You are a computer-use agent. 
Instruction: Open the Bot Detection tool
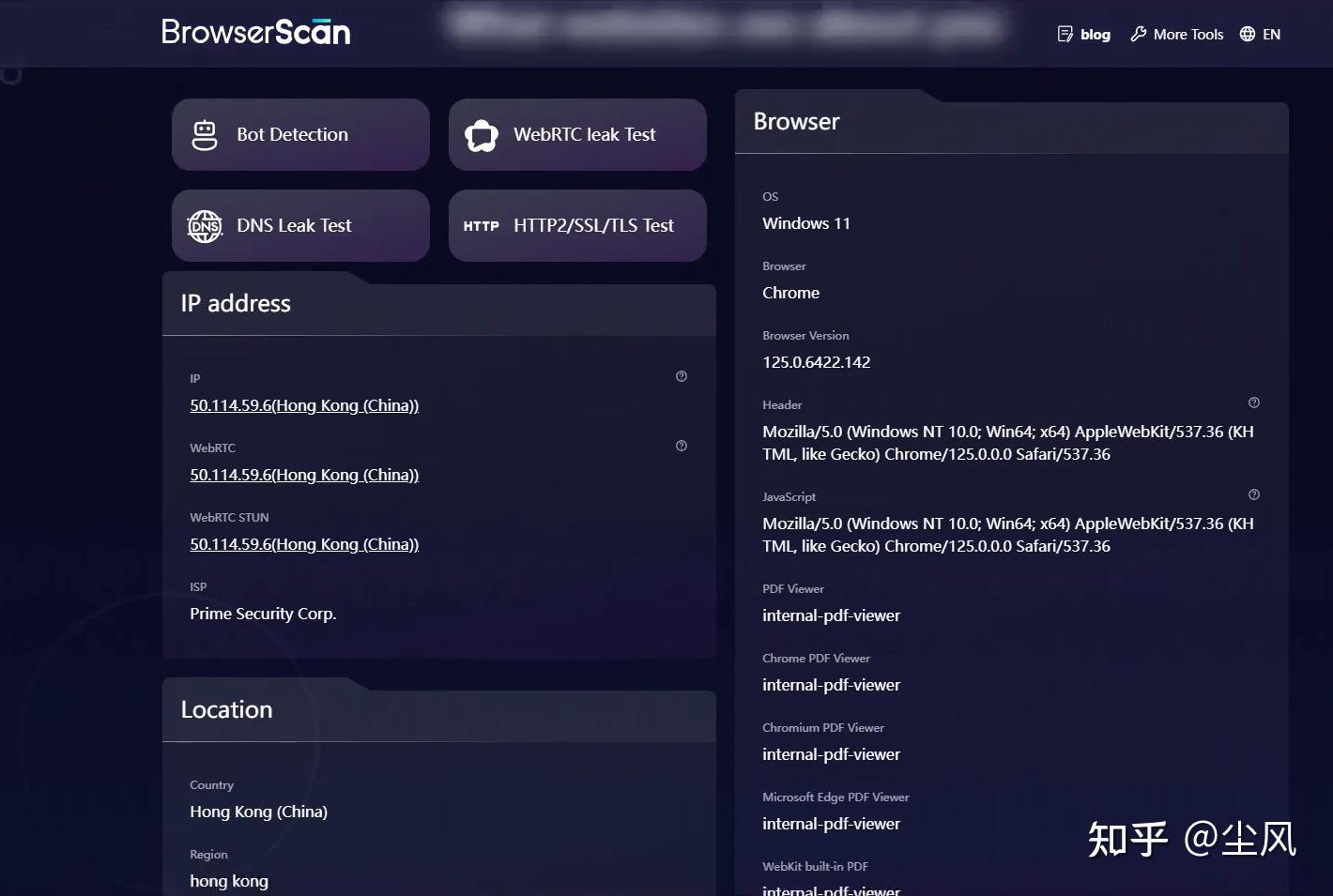coord(300,134)
